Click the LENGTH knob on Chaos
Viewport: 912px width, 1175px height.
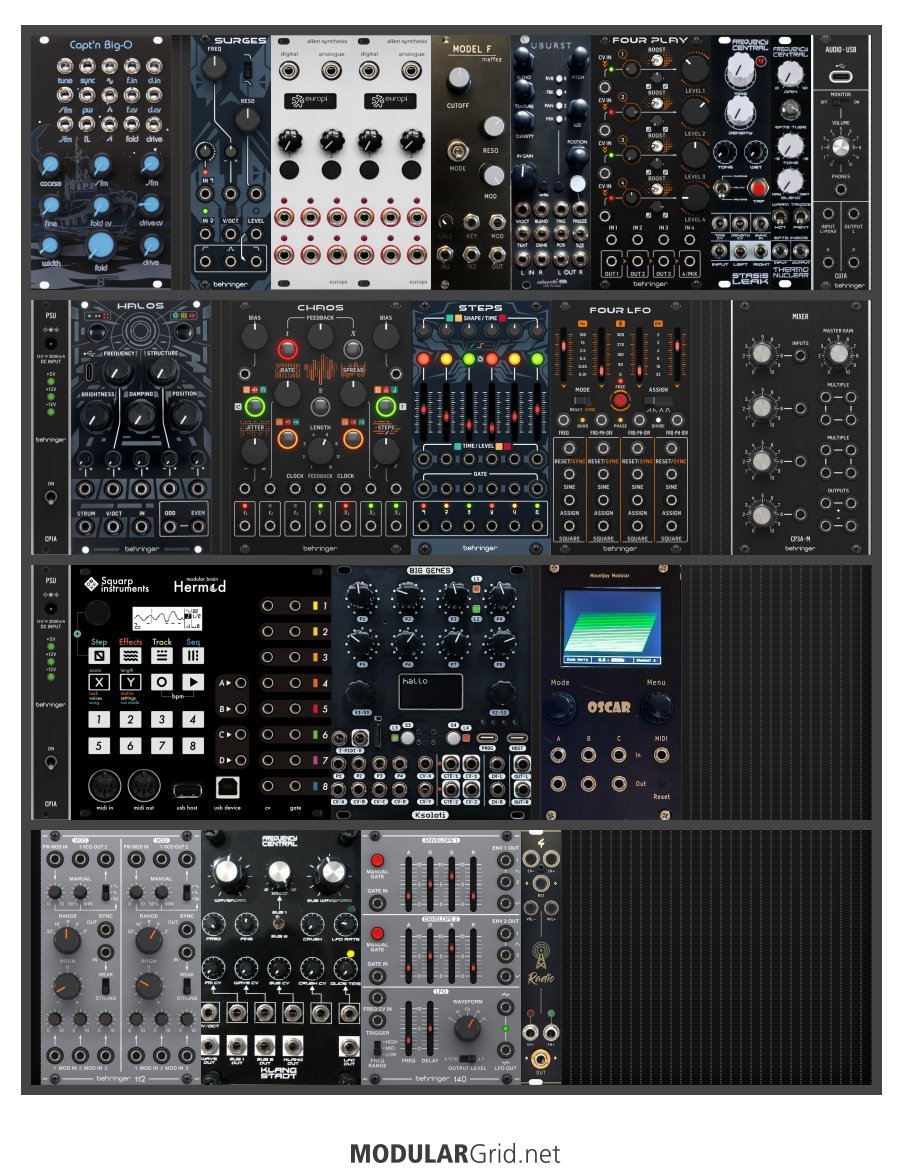(320, 450)
